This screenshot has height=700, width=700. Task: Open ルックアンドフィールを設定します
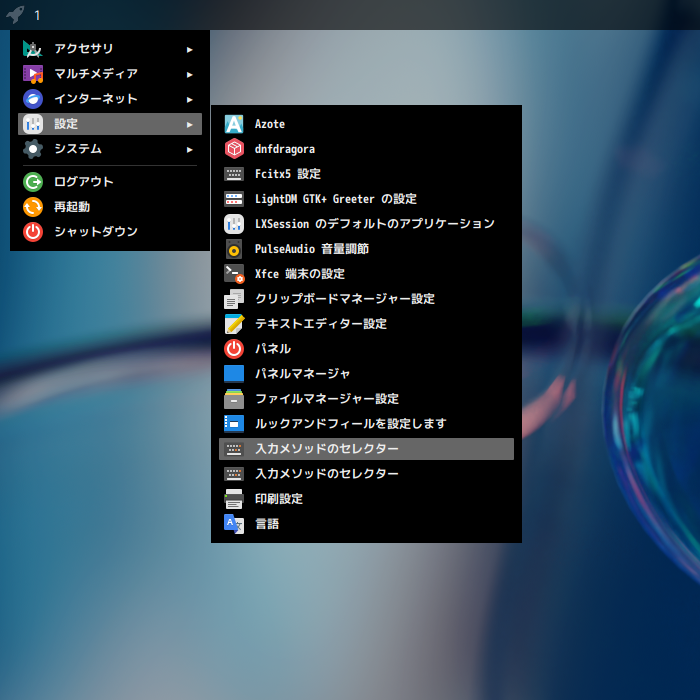coord(366,424)
